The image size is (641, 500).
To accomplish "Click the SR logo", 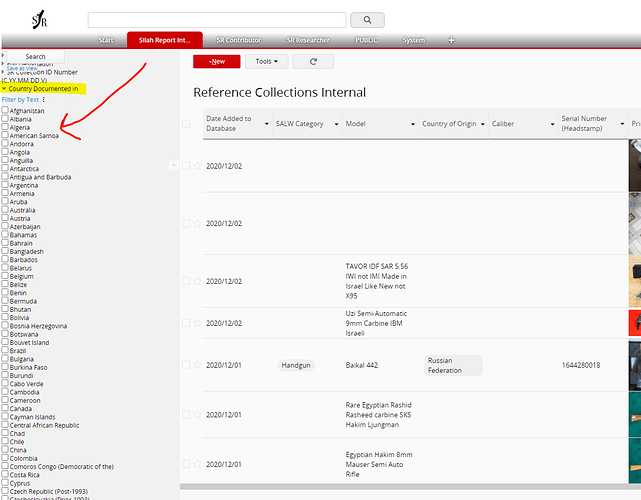I will click(40, 20).
